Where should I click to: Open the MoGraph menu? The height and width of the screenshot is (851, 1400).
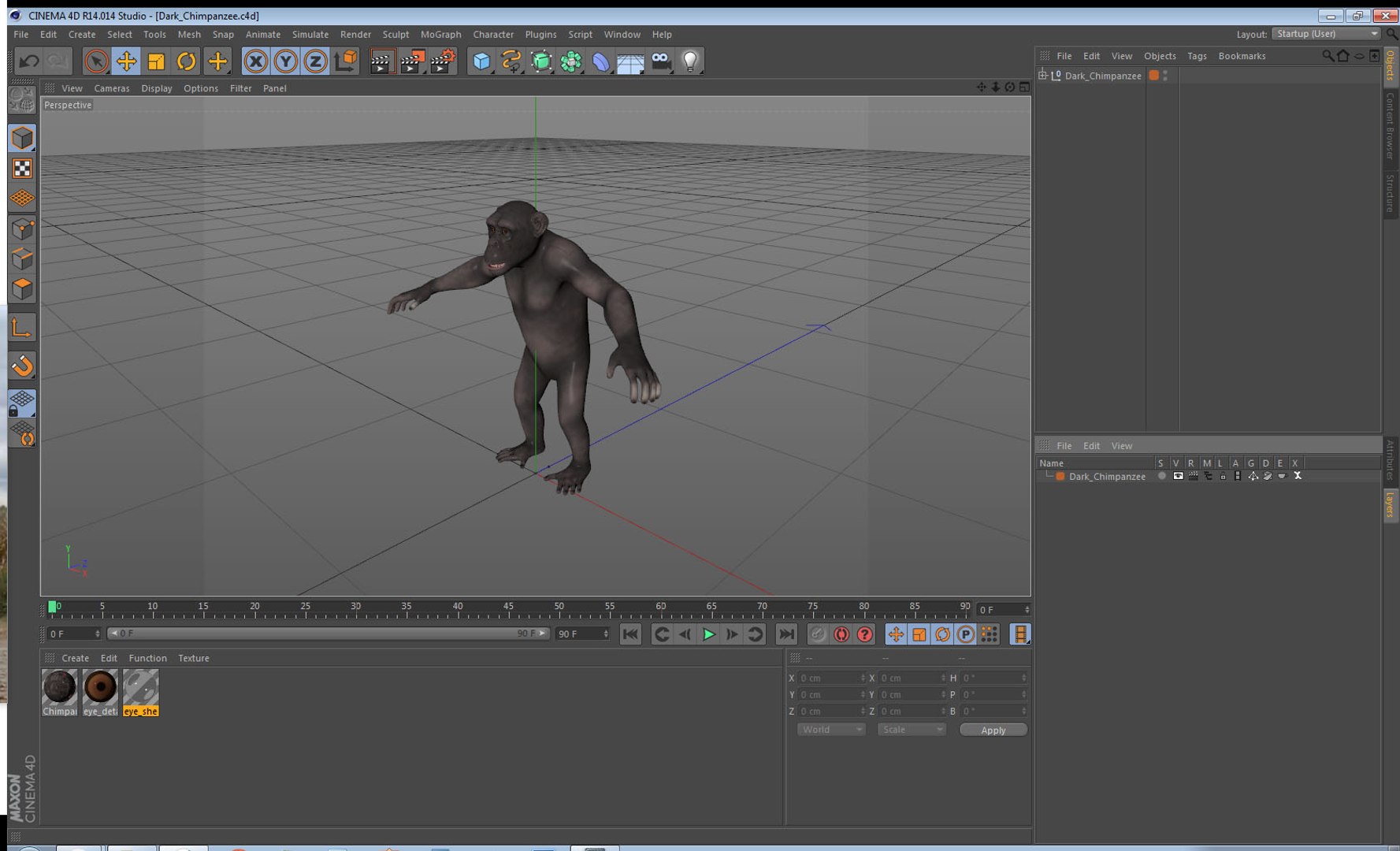pyautogui.click(x=440, y=35)
